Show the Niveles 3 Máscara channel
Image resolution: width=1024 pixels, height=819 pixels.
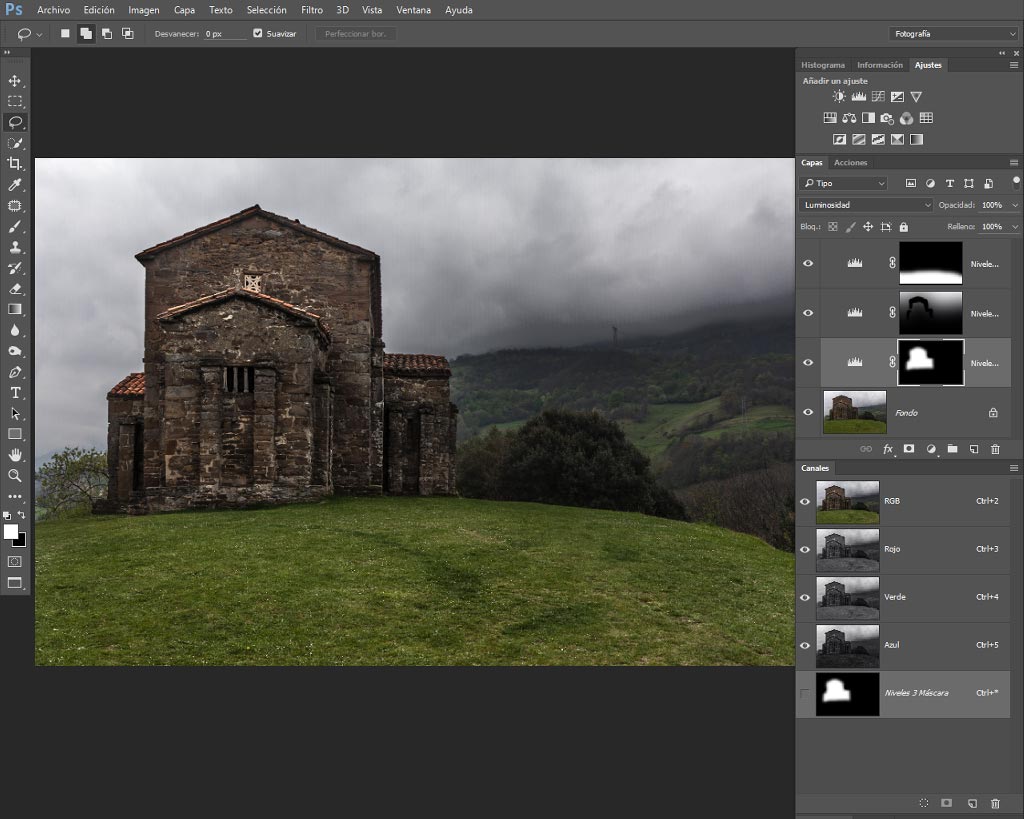pyautogui.click(x=805, y=694)
